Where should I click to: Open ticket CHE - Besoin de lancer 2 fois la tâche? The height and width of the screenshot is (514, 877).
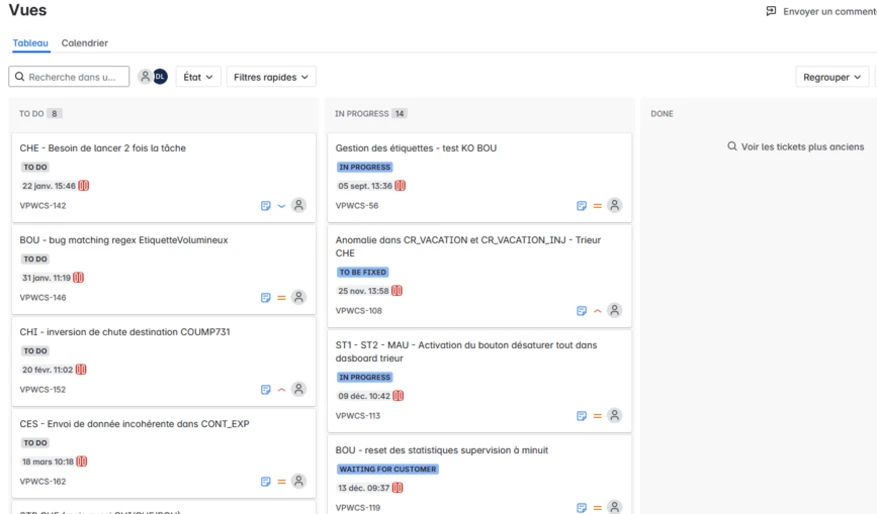click(x=103, y=148)
